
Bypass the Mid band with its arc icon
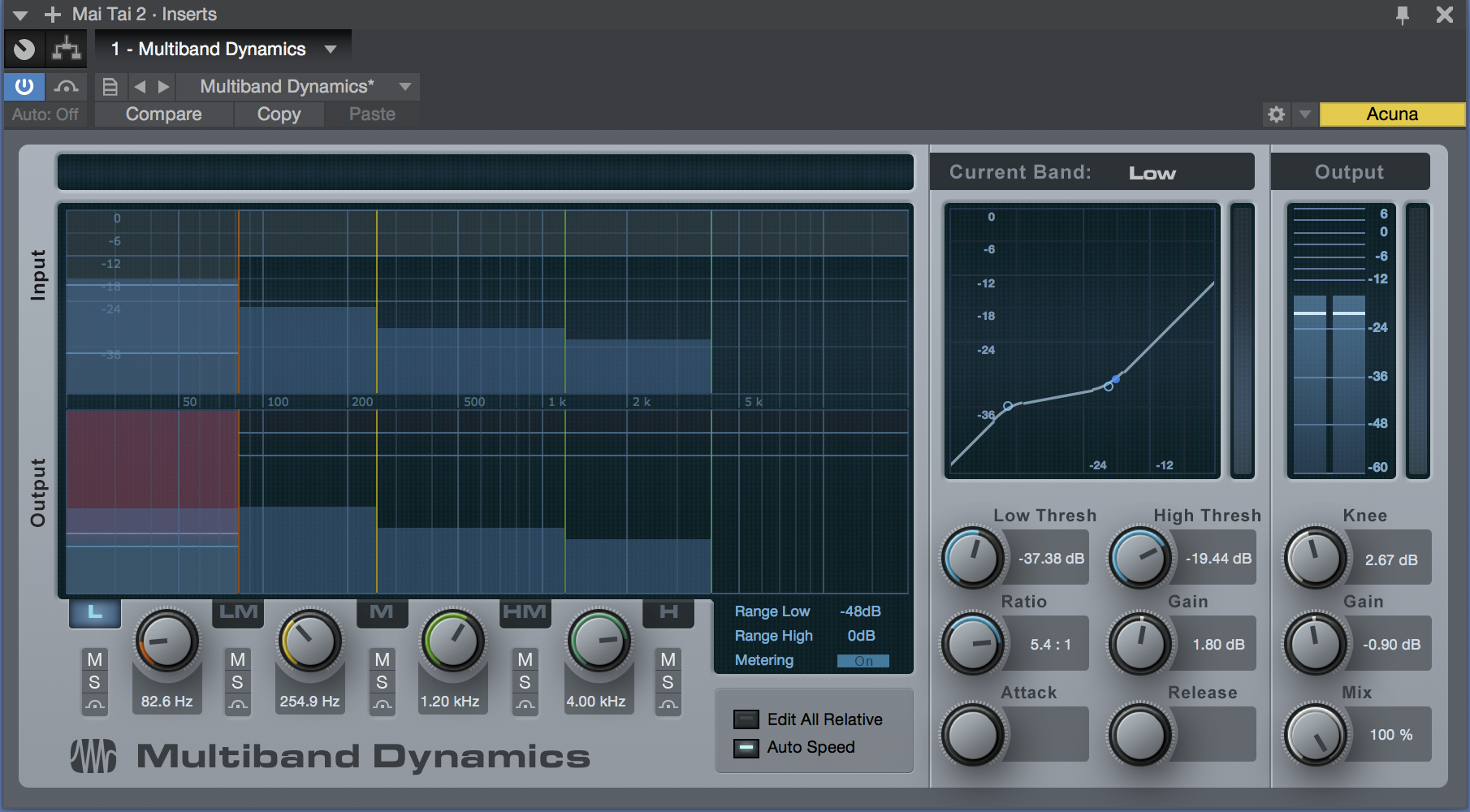tap(382, 705)
